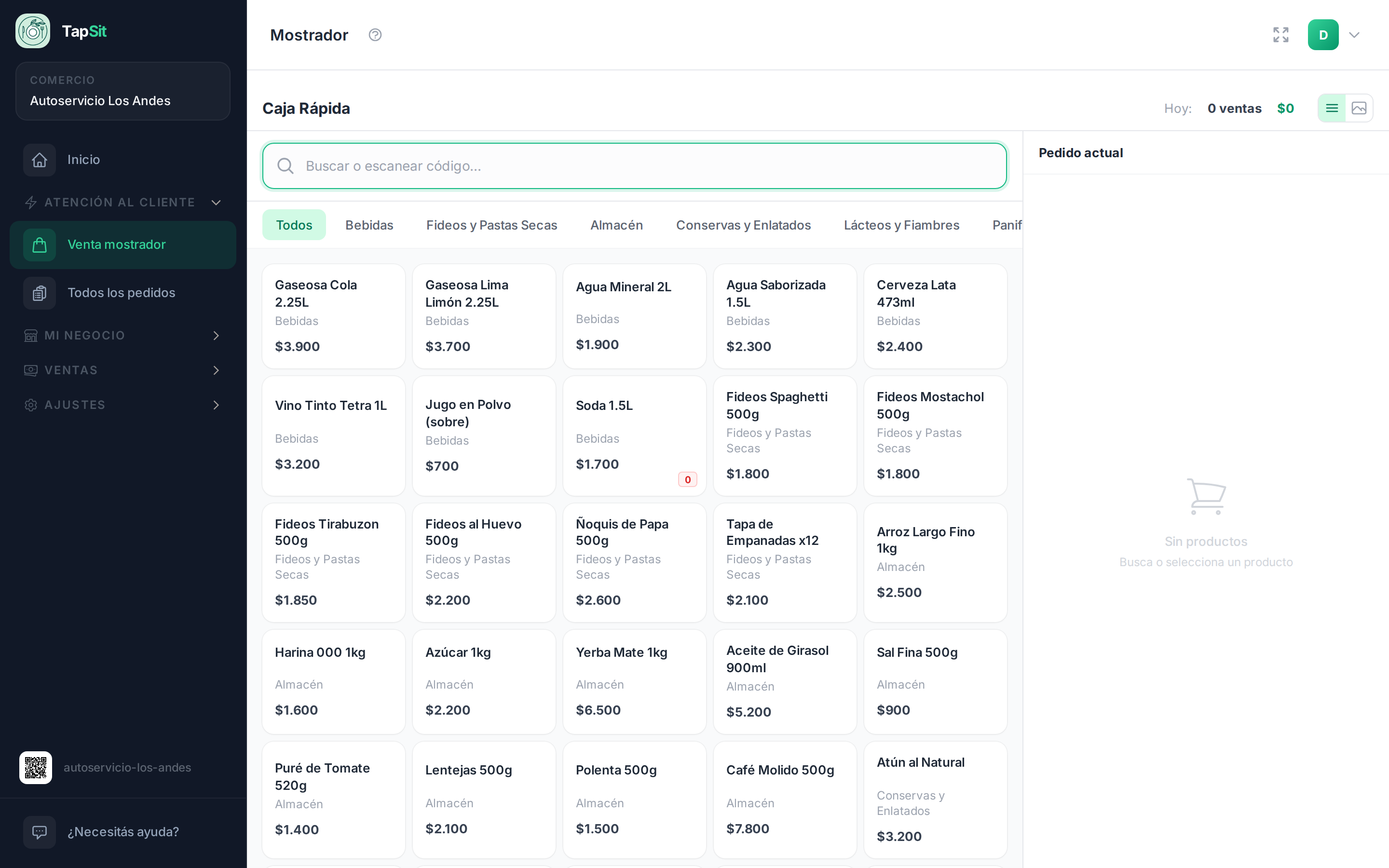Screen dimensions: 1389x868
Task: Open the Conservas y Enlatados tab
Action: 743,225
